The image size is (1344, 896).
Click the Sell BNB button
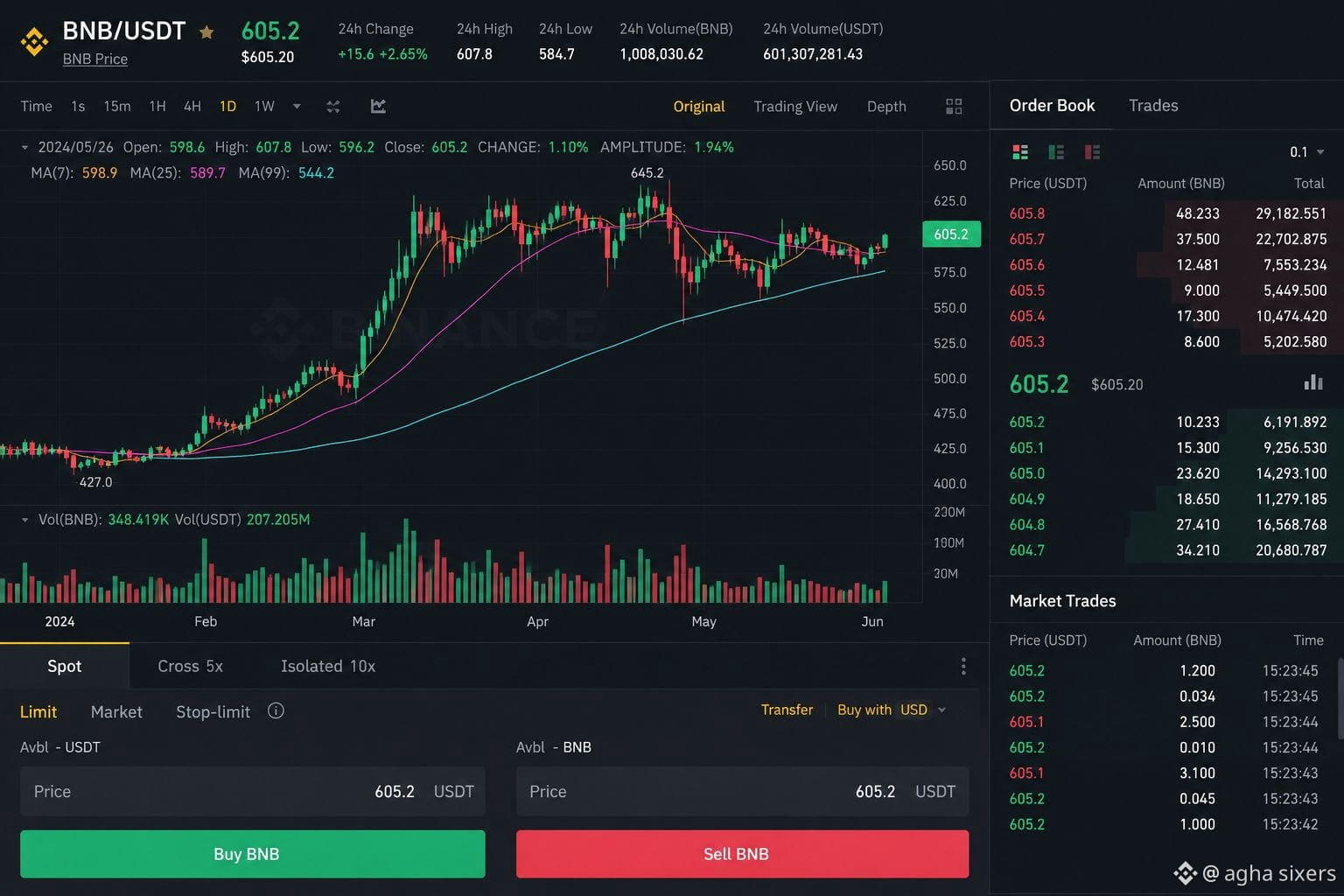[742, 854]
